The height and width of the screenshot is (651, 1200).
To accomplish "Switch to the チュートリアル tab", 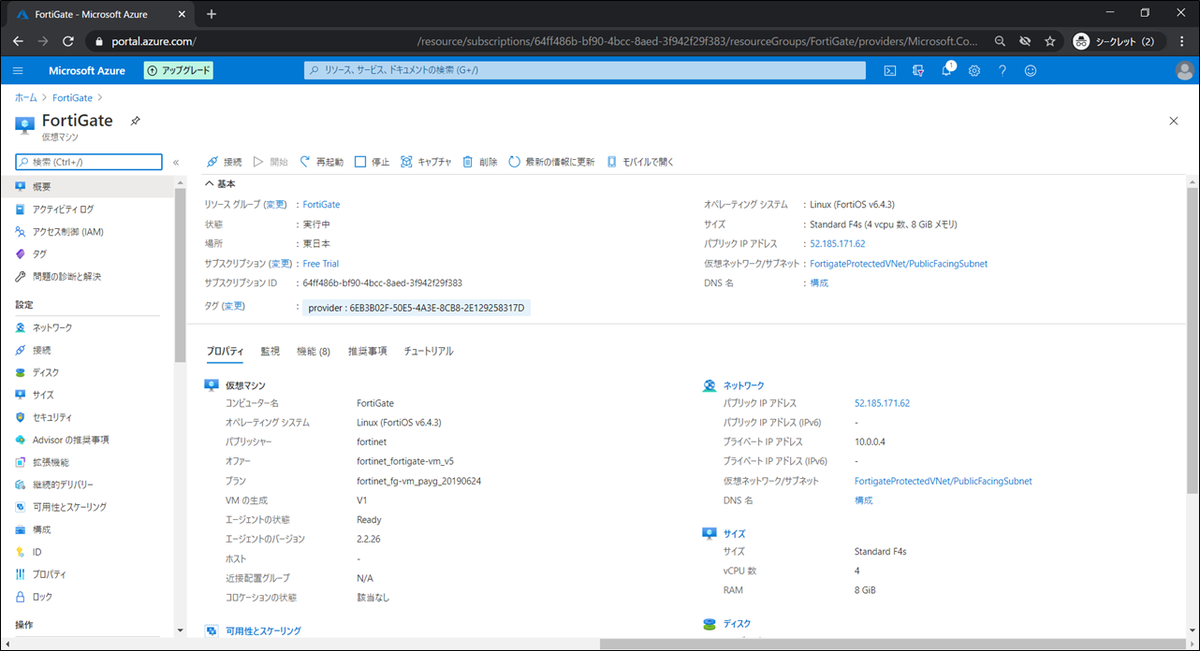I will (428, 351).
